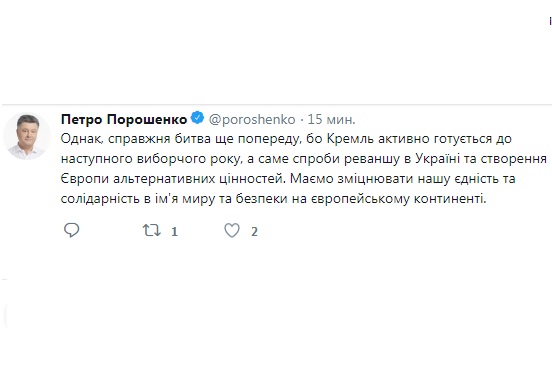The width and height of the screenshot is (552, 369).
Task: Like the tweet with the heart icon
Action: (x=232, y=231)
